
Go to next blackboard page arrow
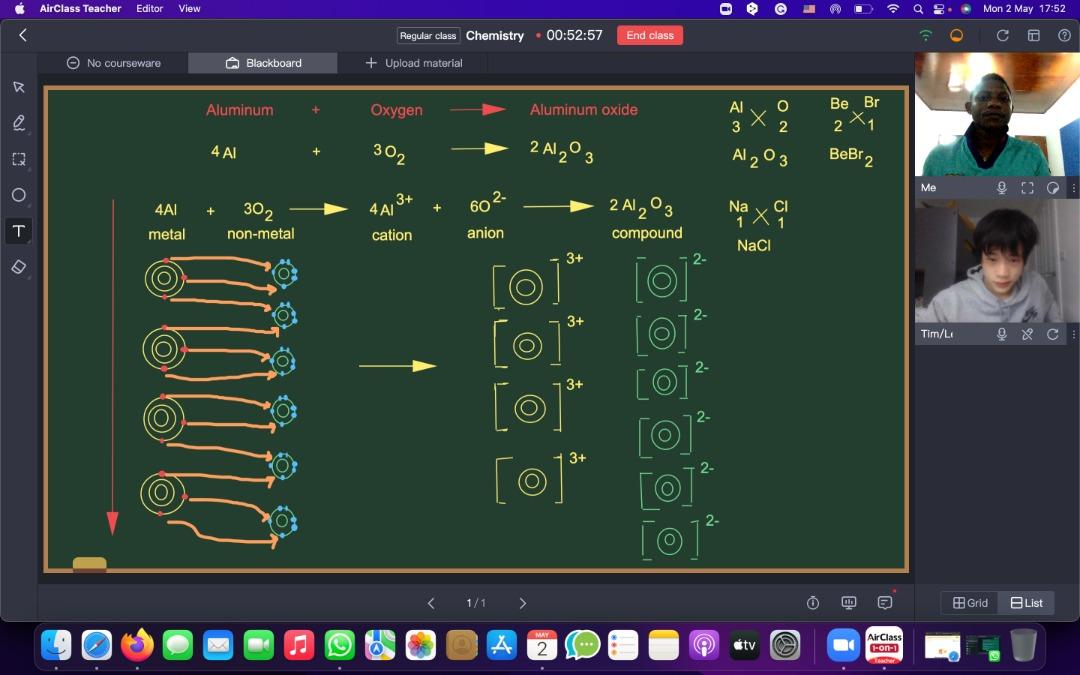[x=522, y=603]
